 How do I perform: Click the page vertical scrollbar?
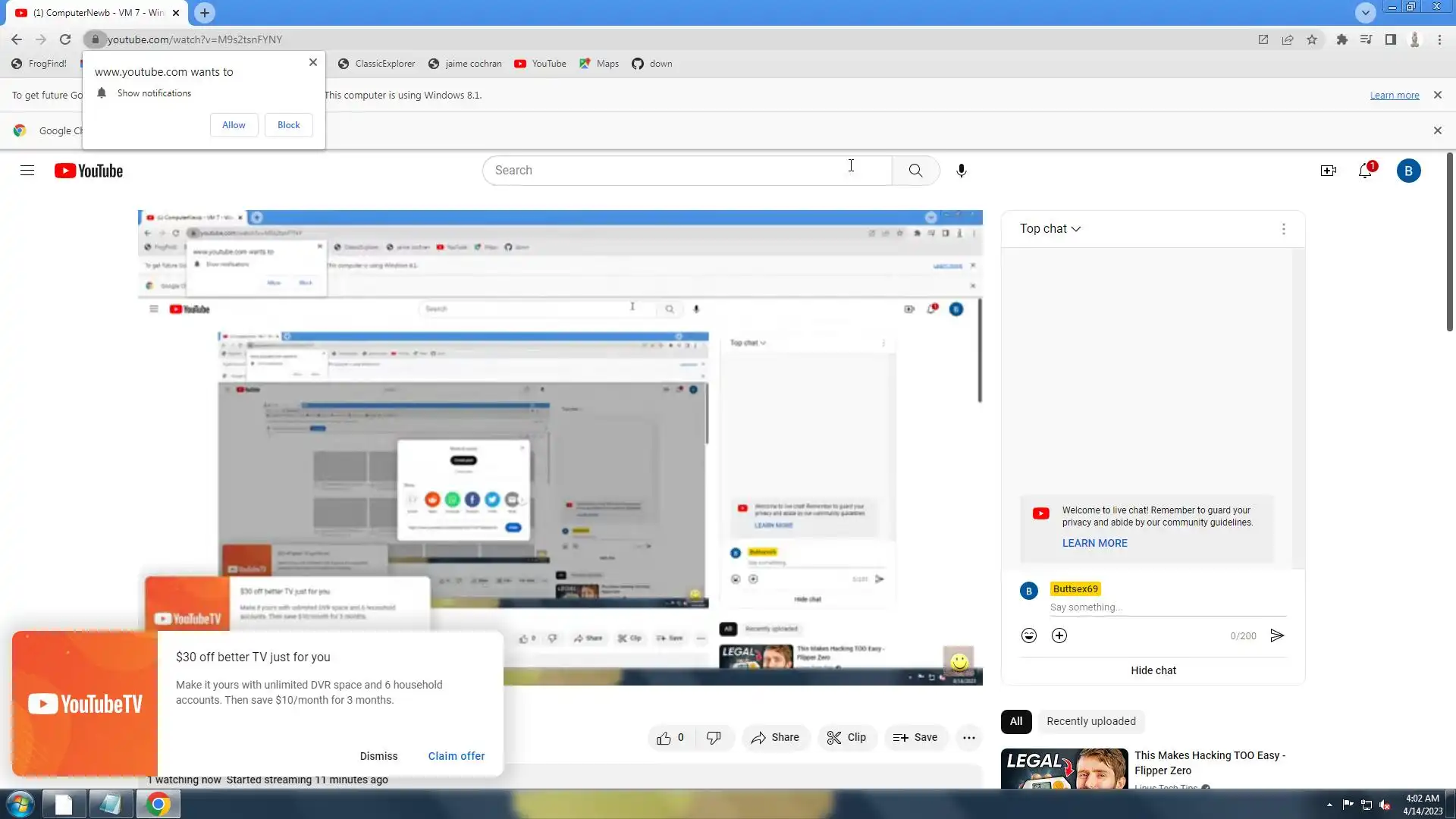pos(1449,243)
